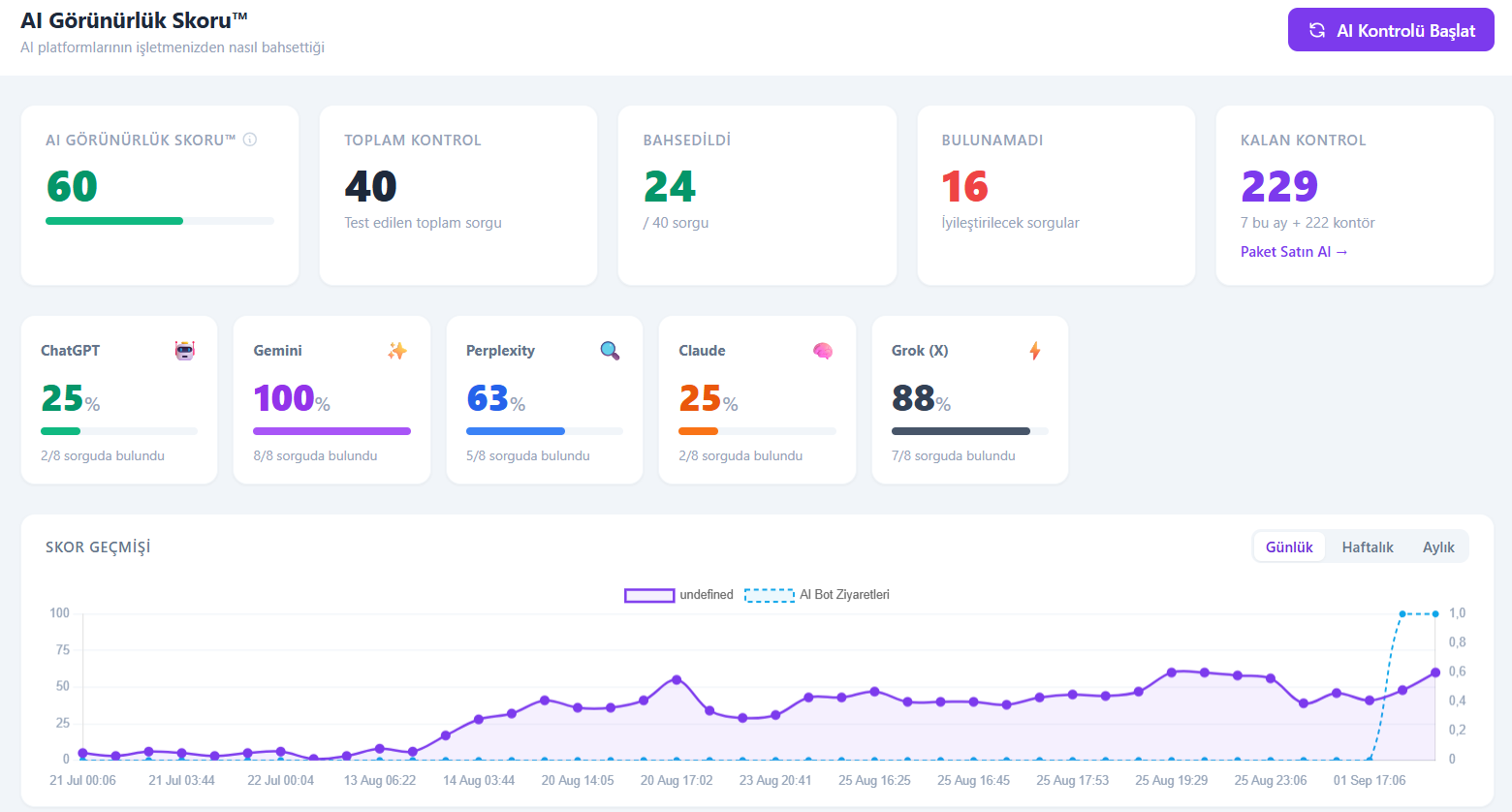
Task: Click the Toplam Kontrol value 40
Action: [370, 186]
